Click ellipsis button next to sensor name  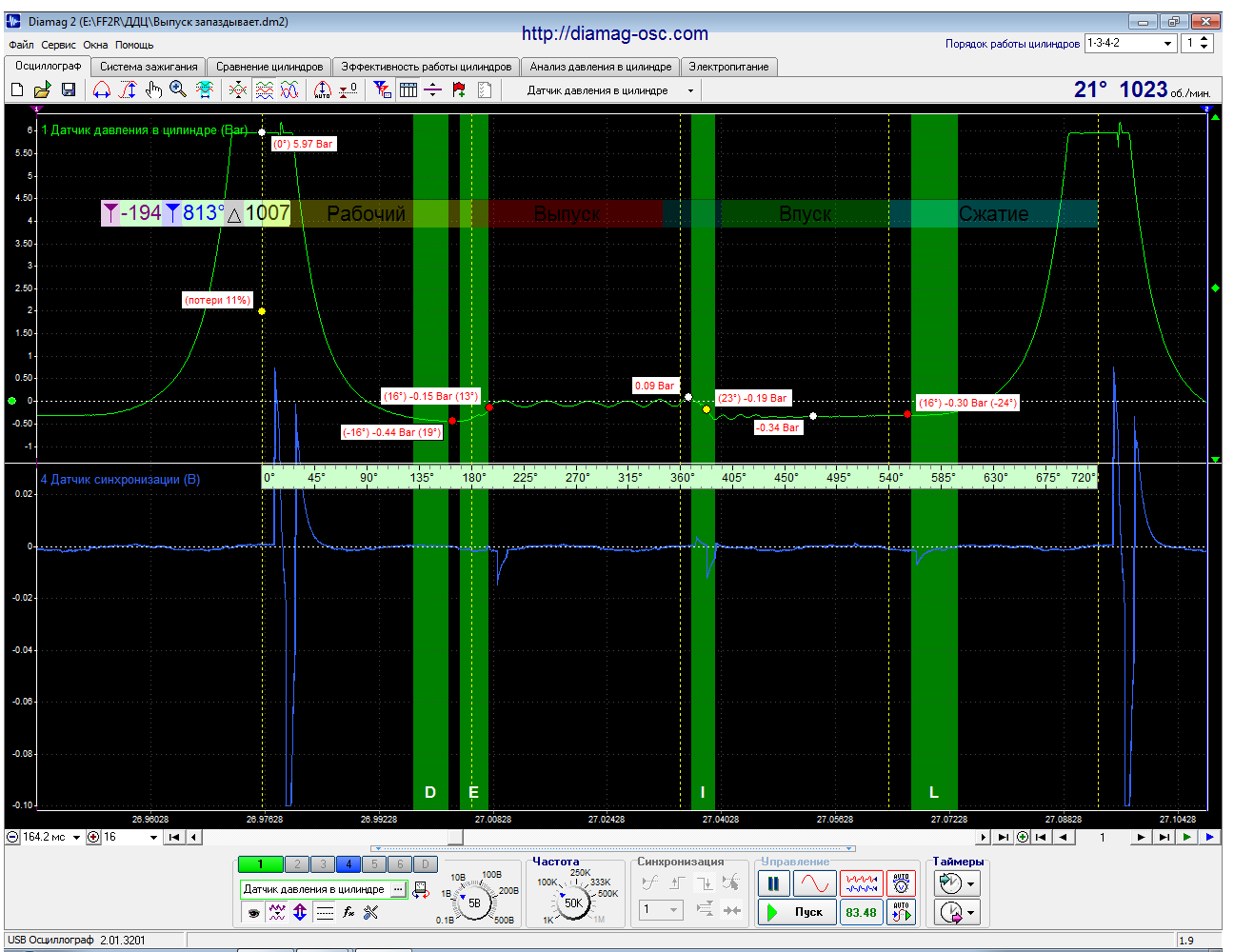click(399, 889)
